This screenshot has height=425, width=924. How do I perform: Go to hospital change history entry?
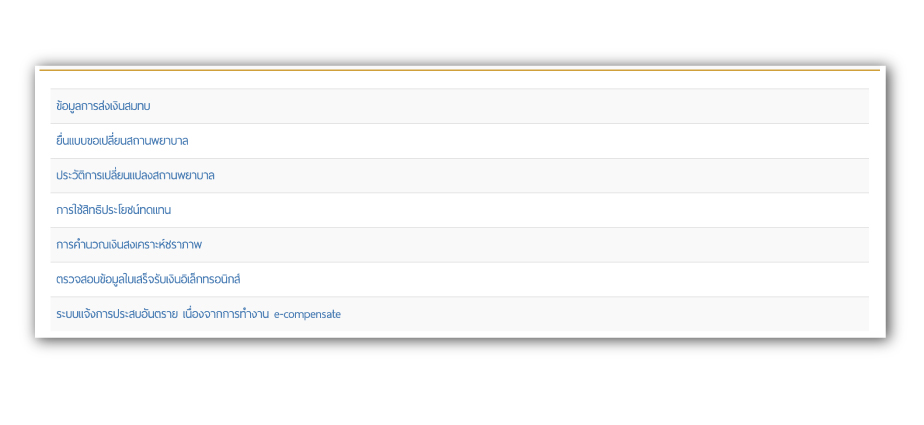(x=135, y=175)
